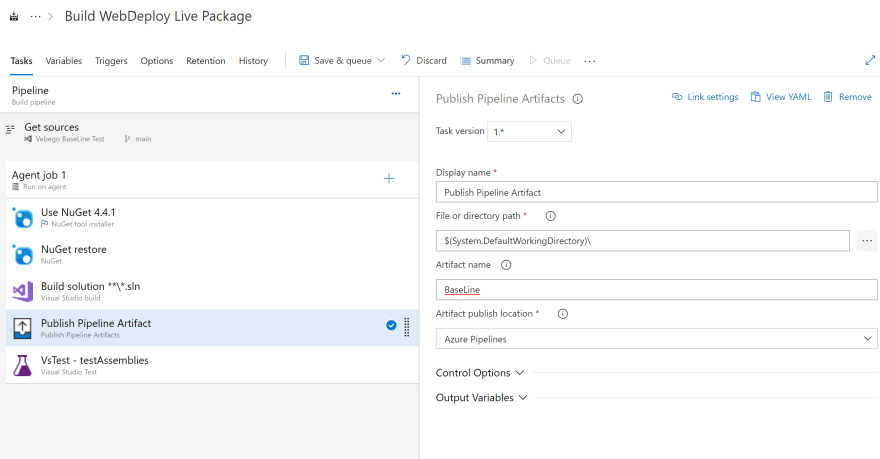This screenshot has width=880, height=459.
Task: Click the Queue play button
Action: click(x=549, y=61)
